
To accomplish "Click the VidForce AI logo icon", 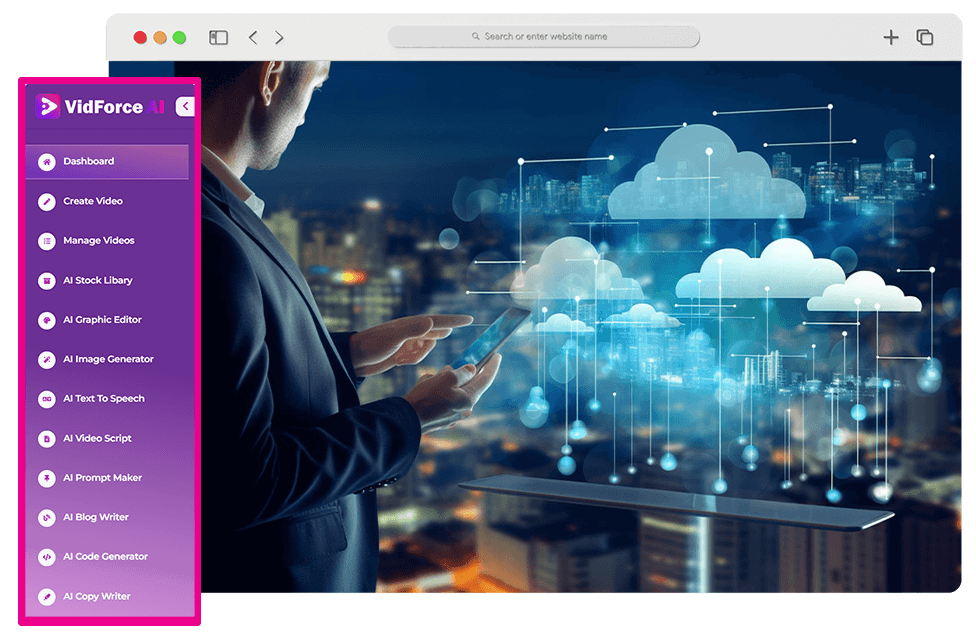I will [x=48, y=107].
